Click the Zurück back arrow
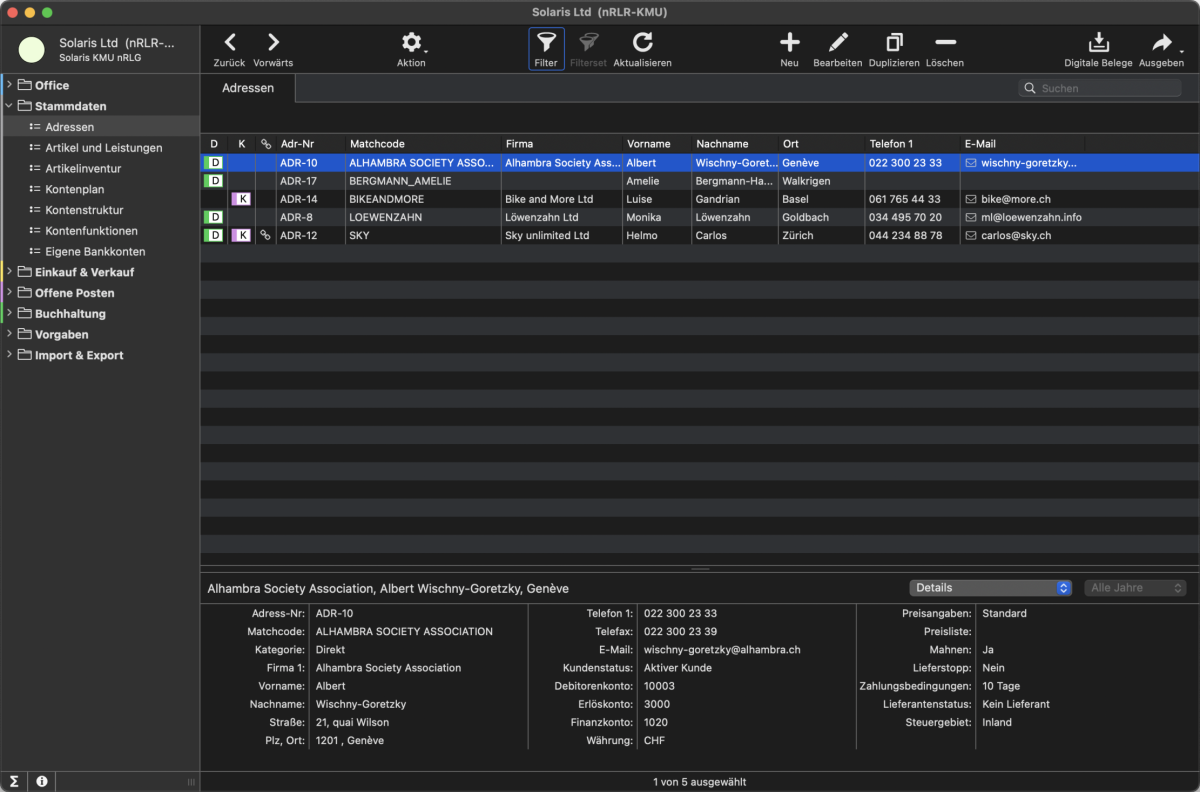1200x792 pixels. 229,43
